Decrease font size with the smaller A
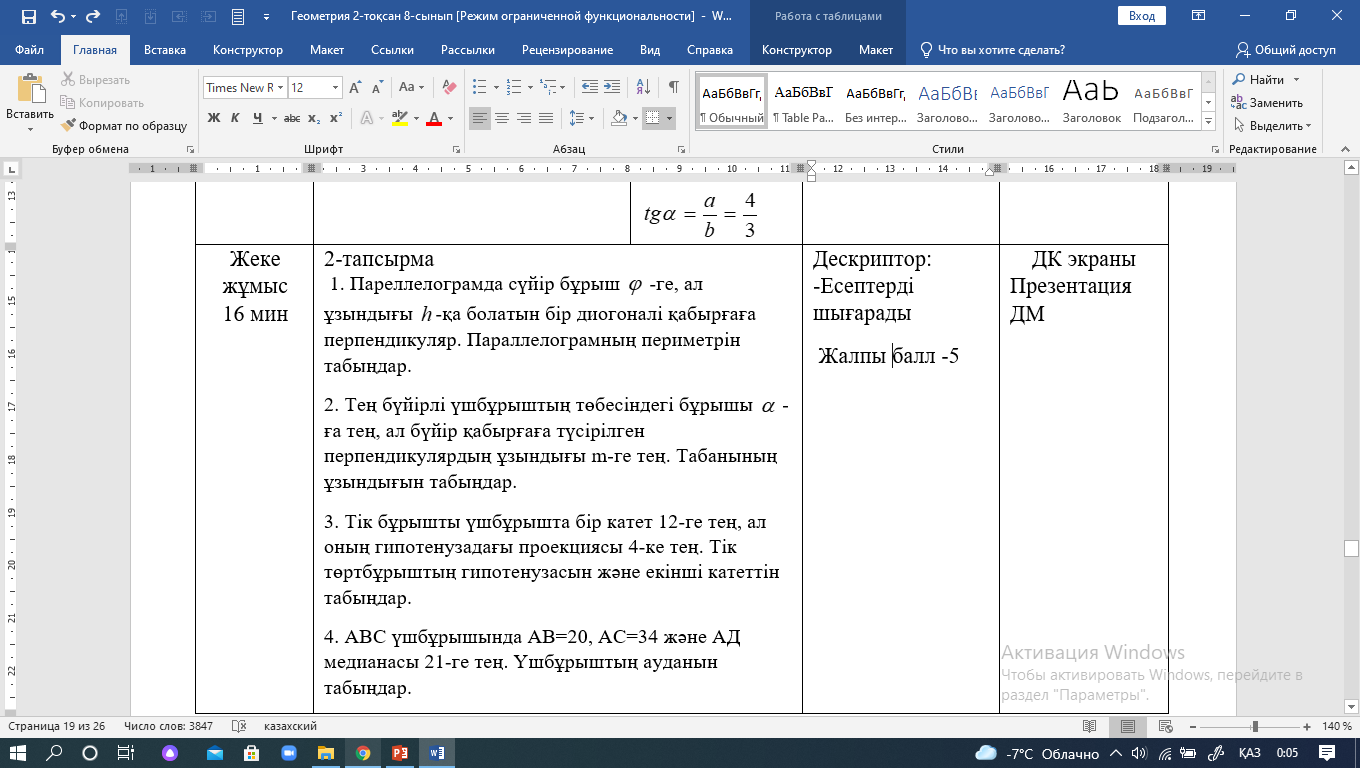Viewport: 1360px width, 768px height. (376, 87)
